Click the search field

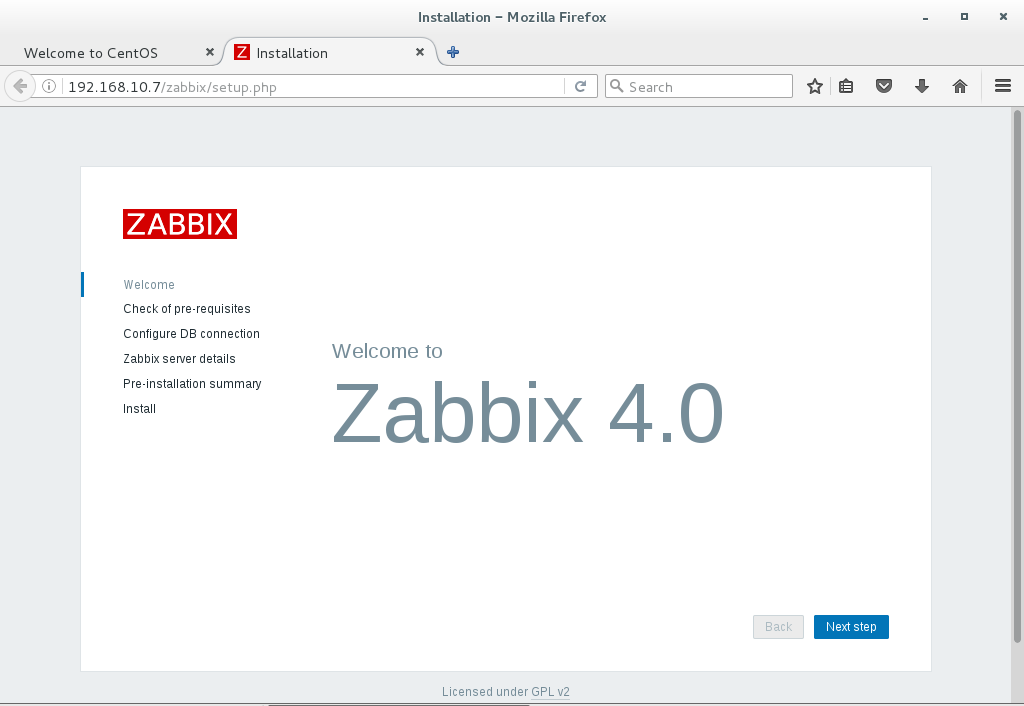pyautogui.click(x=698, y=86)
